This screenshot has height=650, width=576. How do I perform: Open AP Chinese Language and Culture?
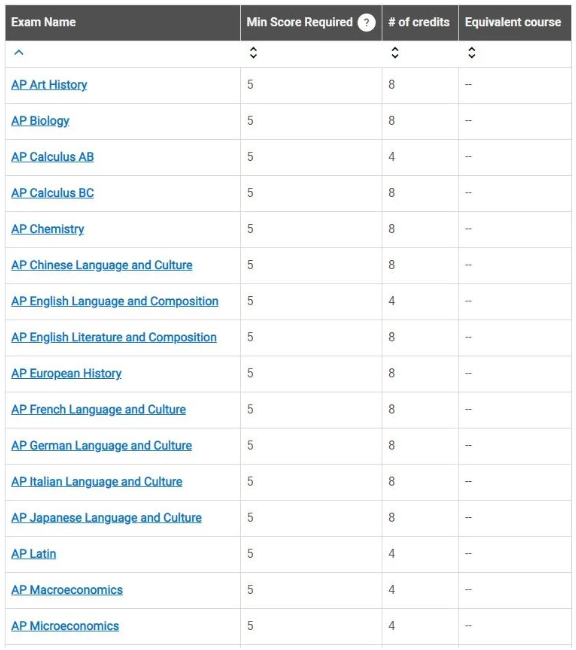click(x=102, y=265)
